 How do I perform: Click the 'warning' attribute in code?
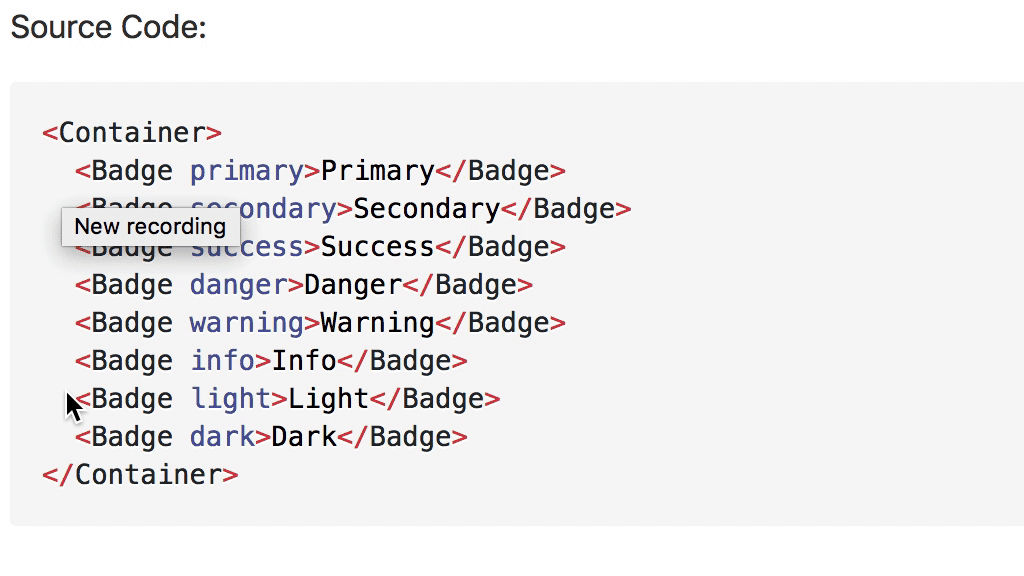(x=247, y=323)
